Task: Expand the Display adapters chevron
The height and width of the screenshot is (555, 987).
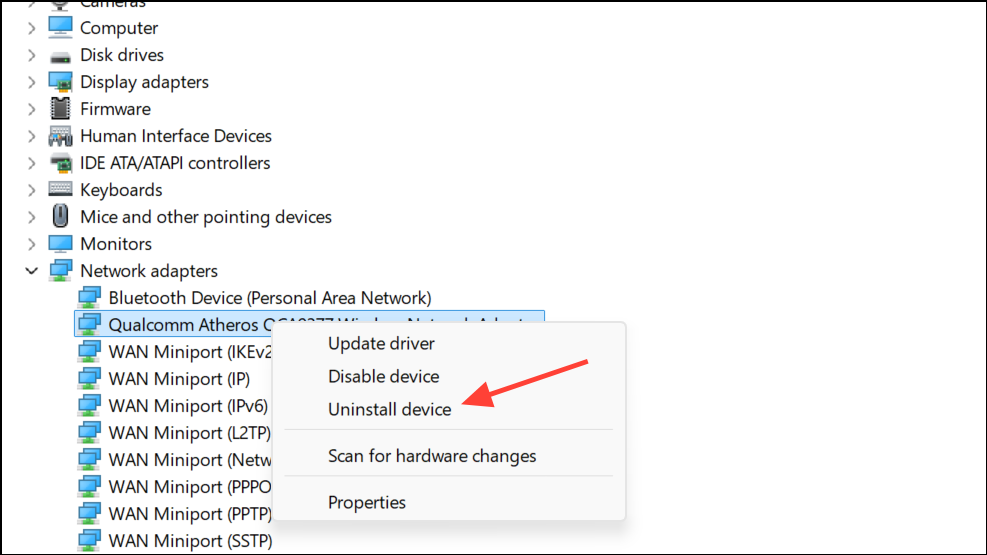Action: pos(31,82)
